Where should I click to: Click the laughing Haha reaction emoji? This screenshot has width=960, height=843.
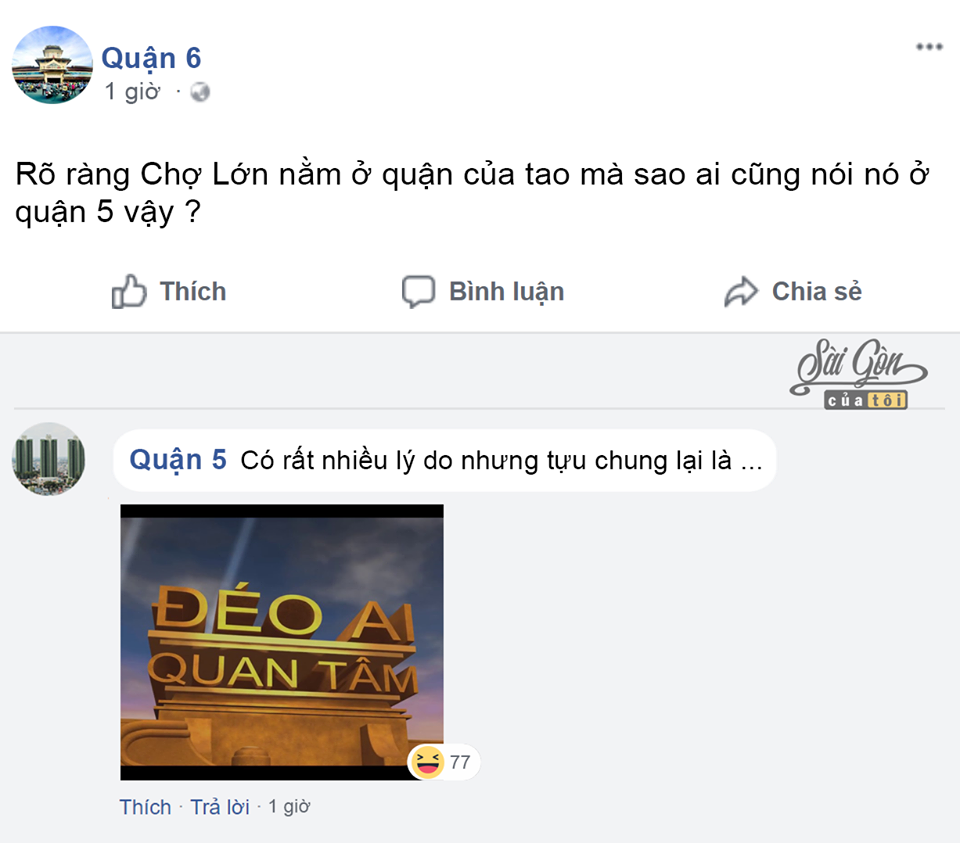point(427,762)
